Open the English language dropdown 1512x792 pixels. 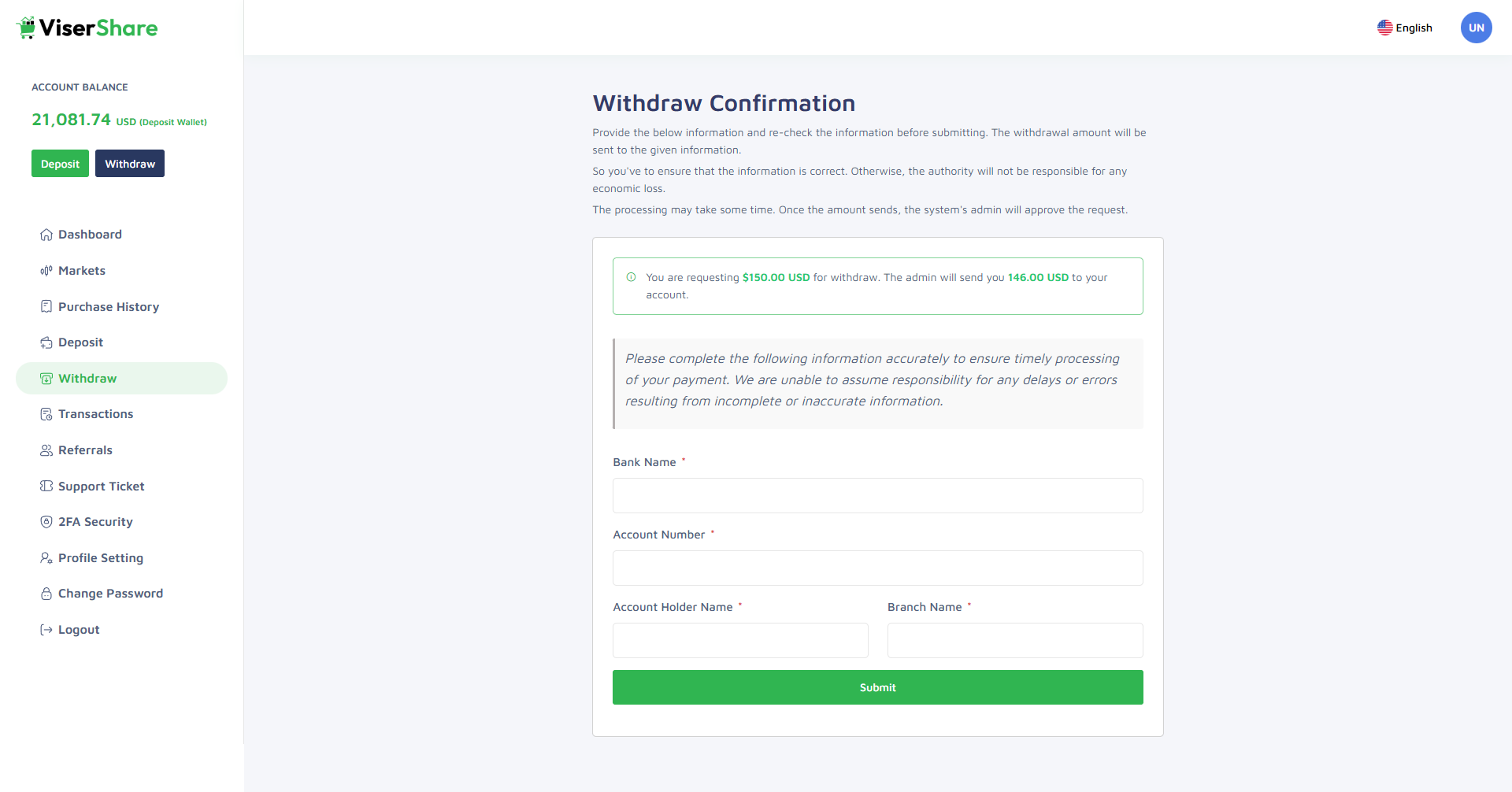(x=1405, y=28)
